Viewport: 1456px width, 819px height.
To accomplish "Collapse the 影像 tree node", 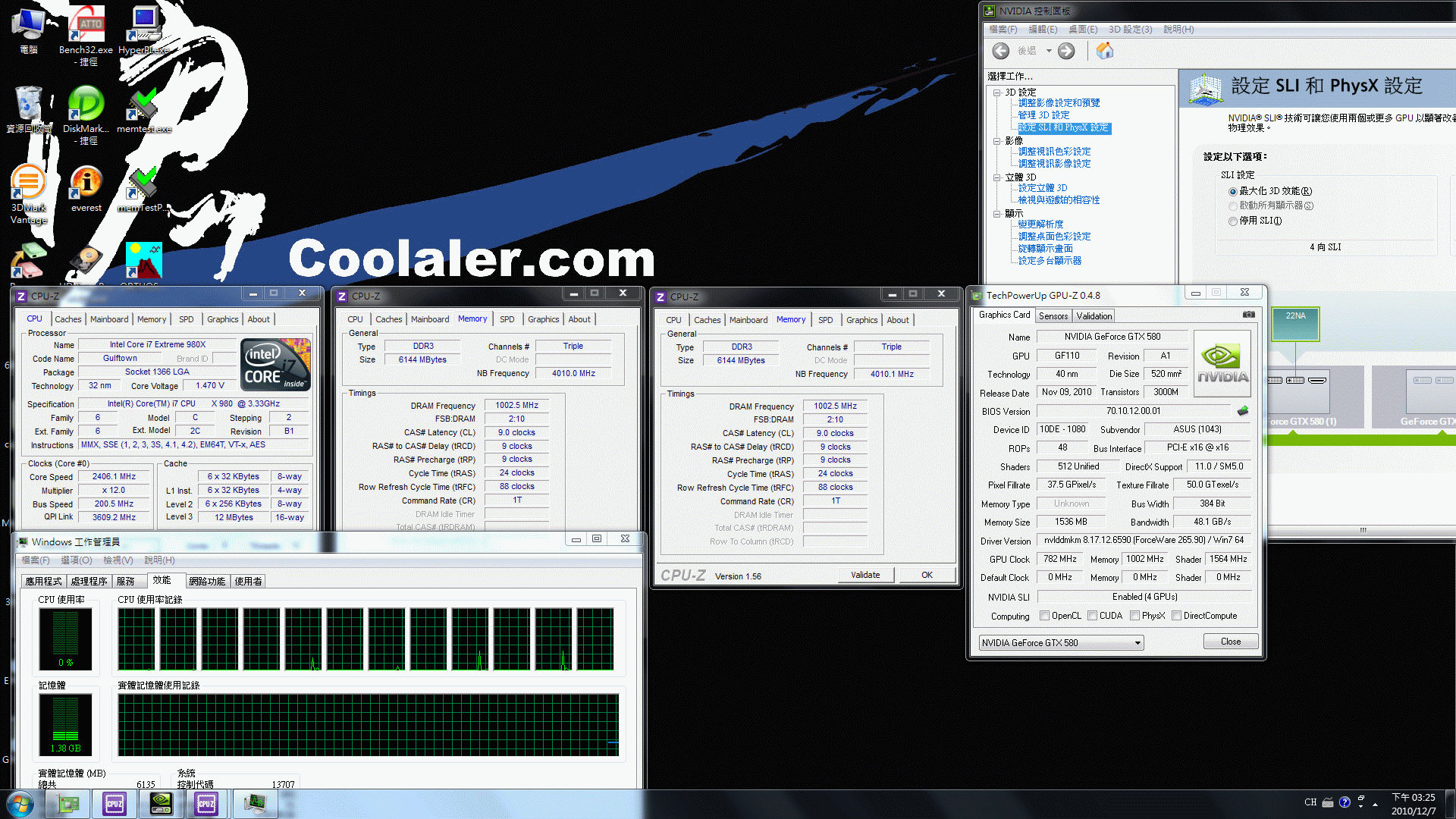I will (x=997, y=141).
